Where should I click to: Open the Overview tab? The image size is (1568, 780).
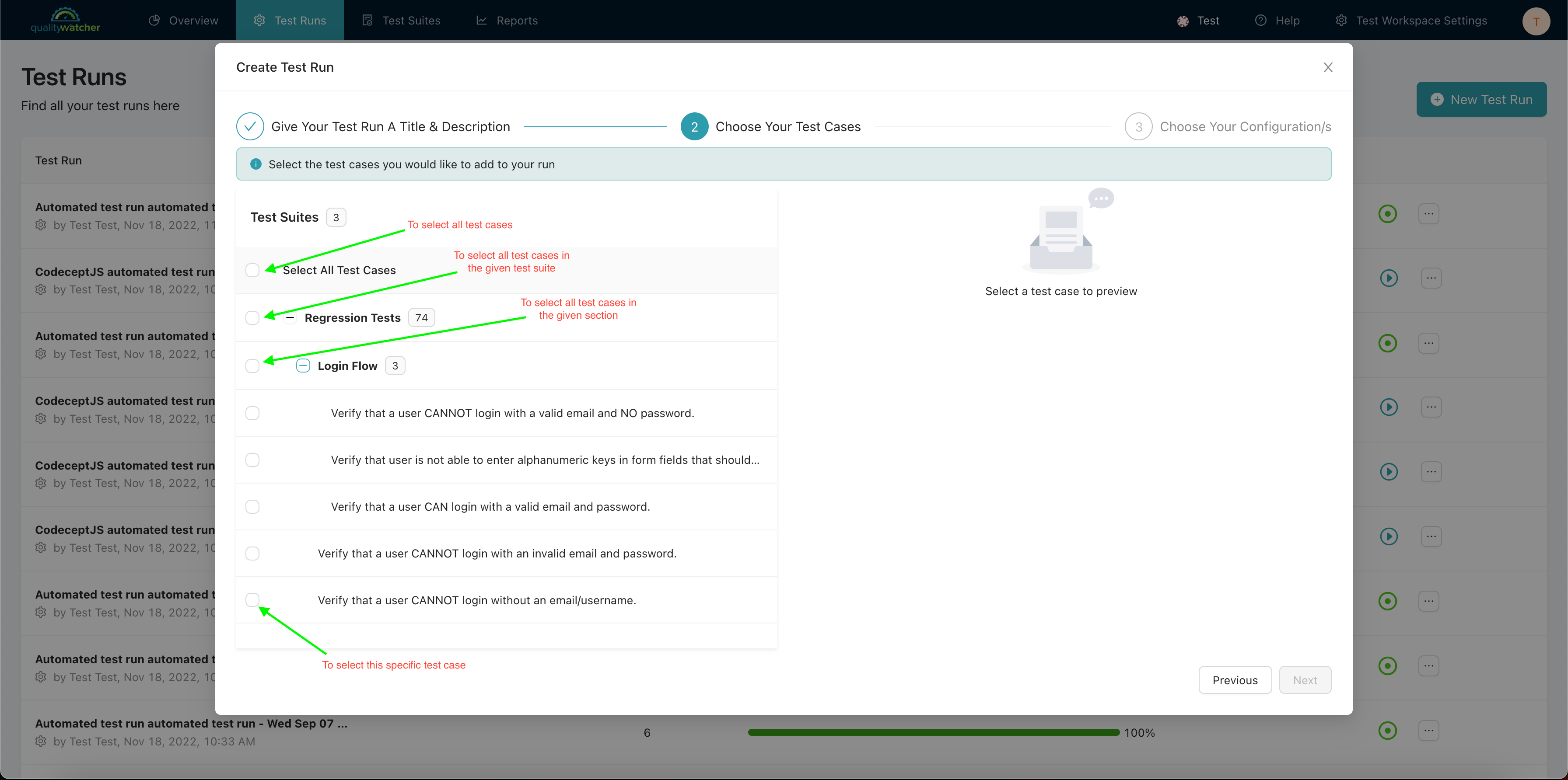pyautogui.click(x=184, y=20)
